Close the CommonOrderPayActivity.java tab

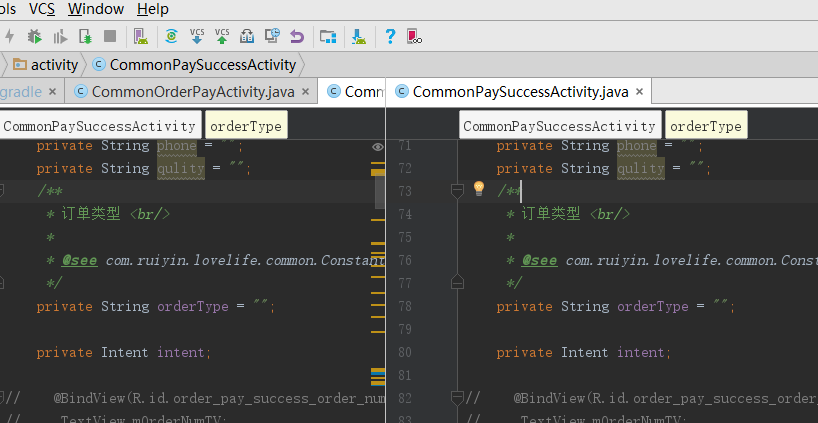click(x=306, y=92)
